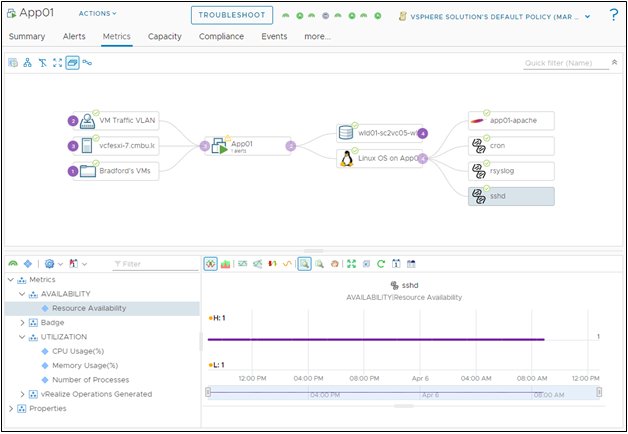Click the fit-to-view icon in topology toolbar
Screen dimensions: 628x434
[57, 62]
